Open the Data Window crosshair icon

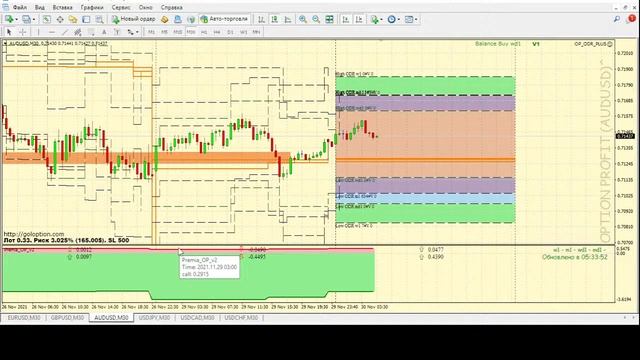(60, 19)
